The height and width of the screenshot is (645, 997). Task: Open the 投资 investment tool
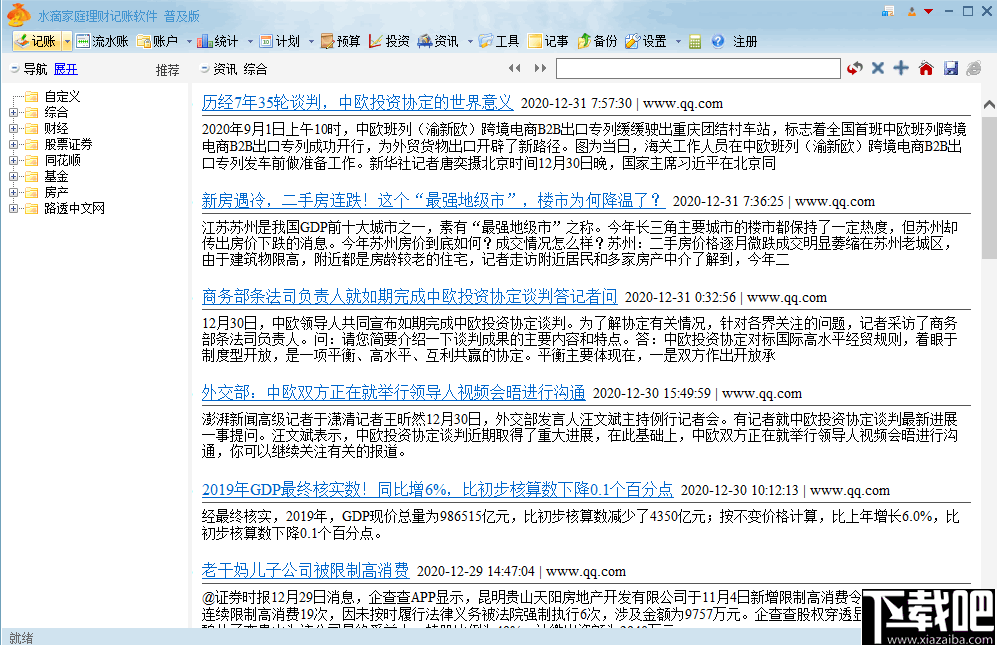(x=390, y=41)
